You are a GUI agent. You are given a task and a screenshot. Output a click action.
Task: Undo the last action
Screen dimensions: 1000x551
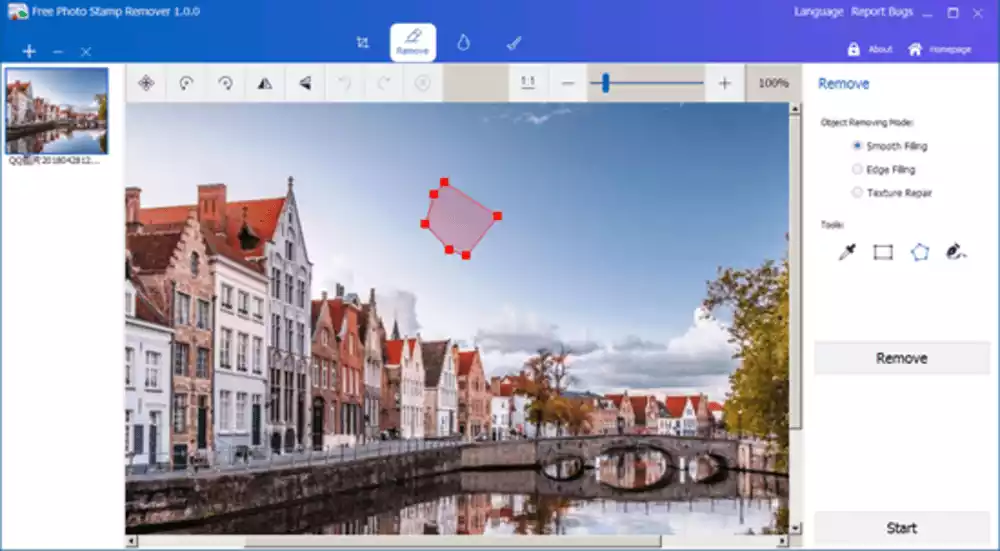[344, 83]
